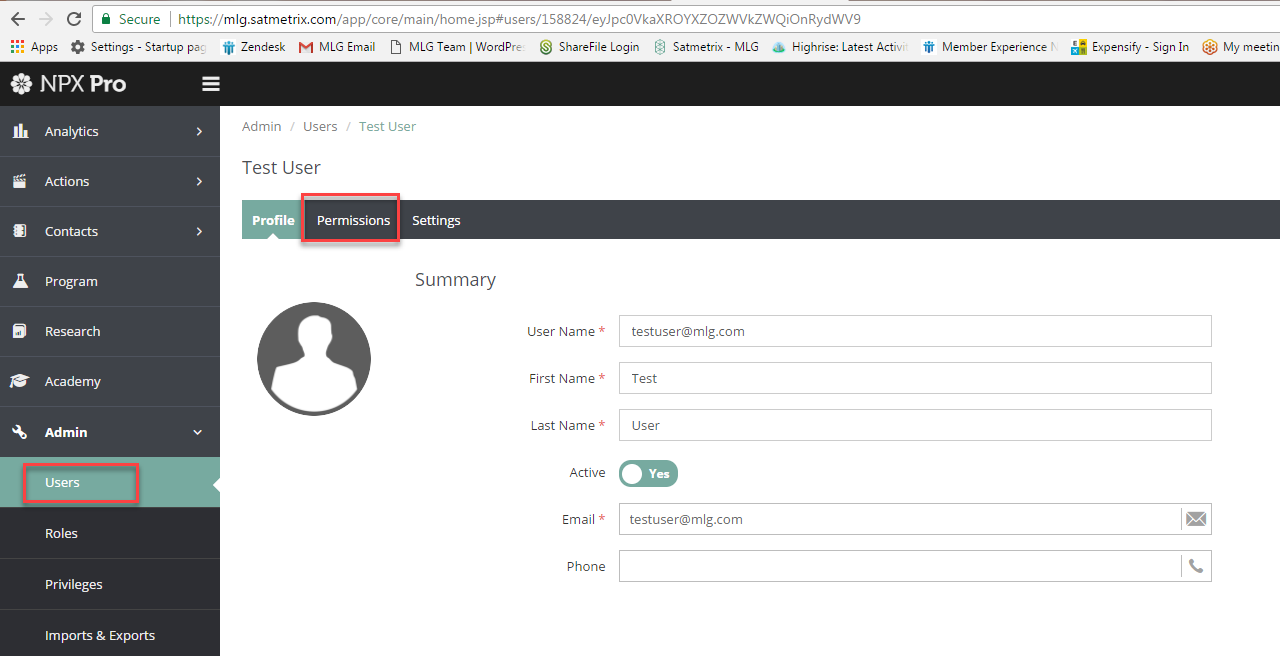Click the phone icon in Phone field

point(1196,566)
